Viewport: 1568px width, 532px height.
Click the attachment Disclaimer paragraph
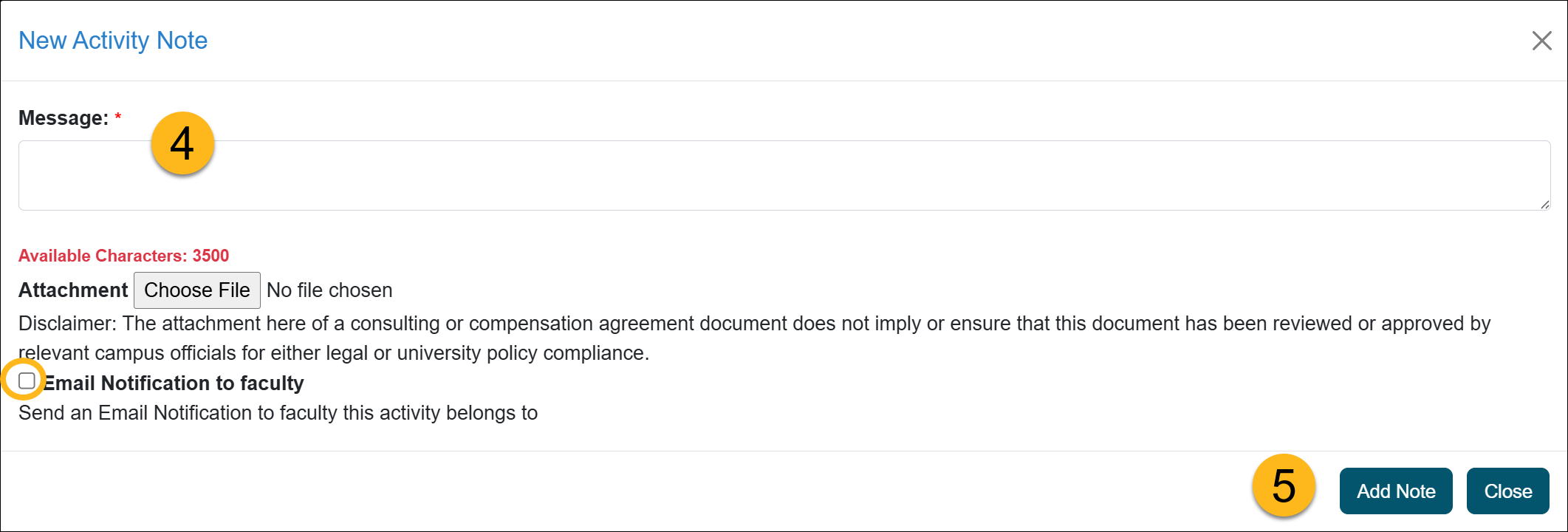753,324
